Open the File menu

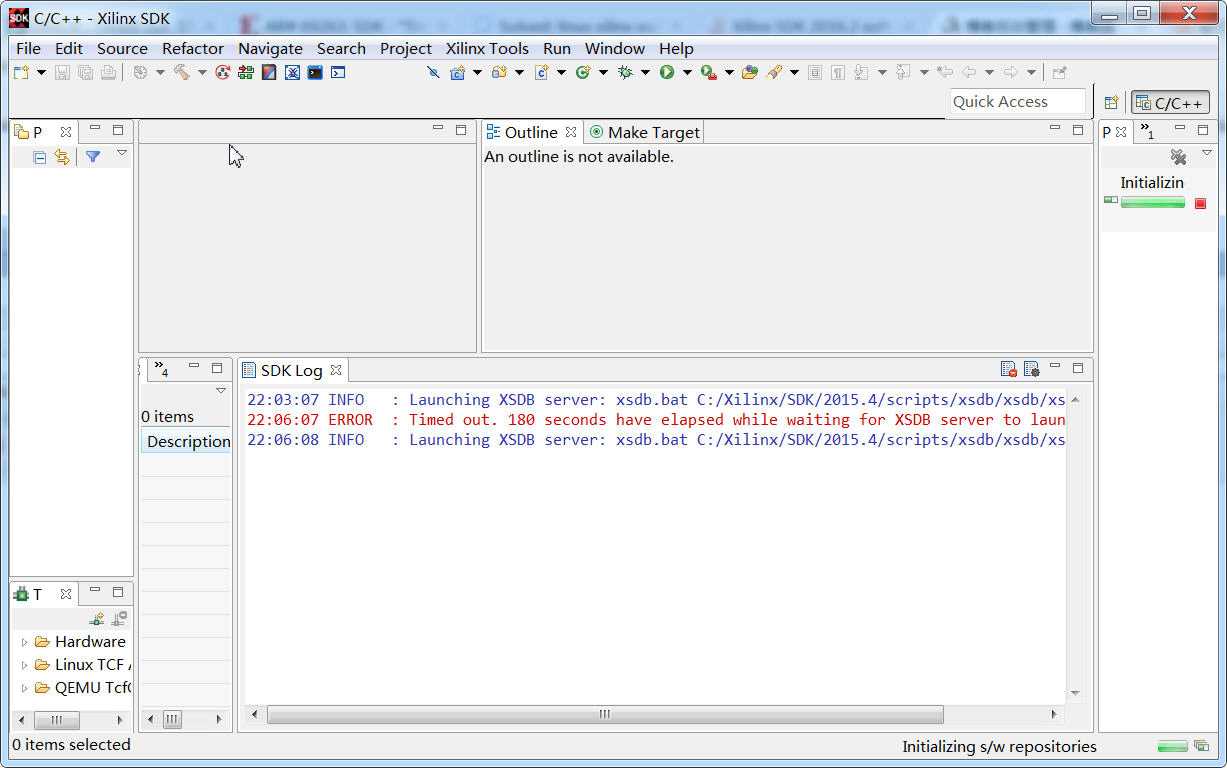28,48
